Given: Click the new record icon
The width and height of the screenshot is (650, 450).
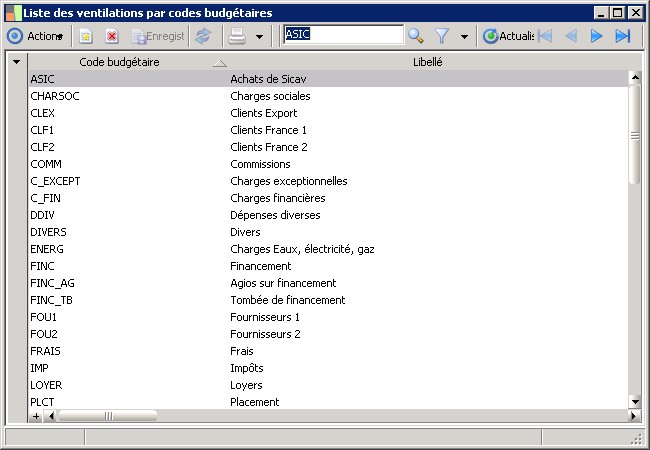Looking at the screenshot, I should pos(87,36).
